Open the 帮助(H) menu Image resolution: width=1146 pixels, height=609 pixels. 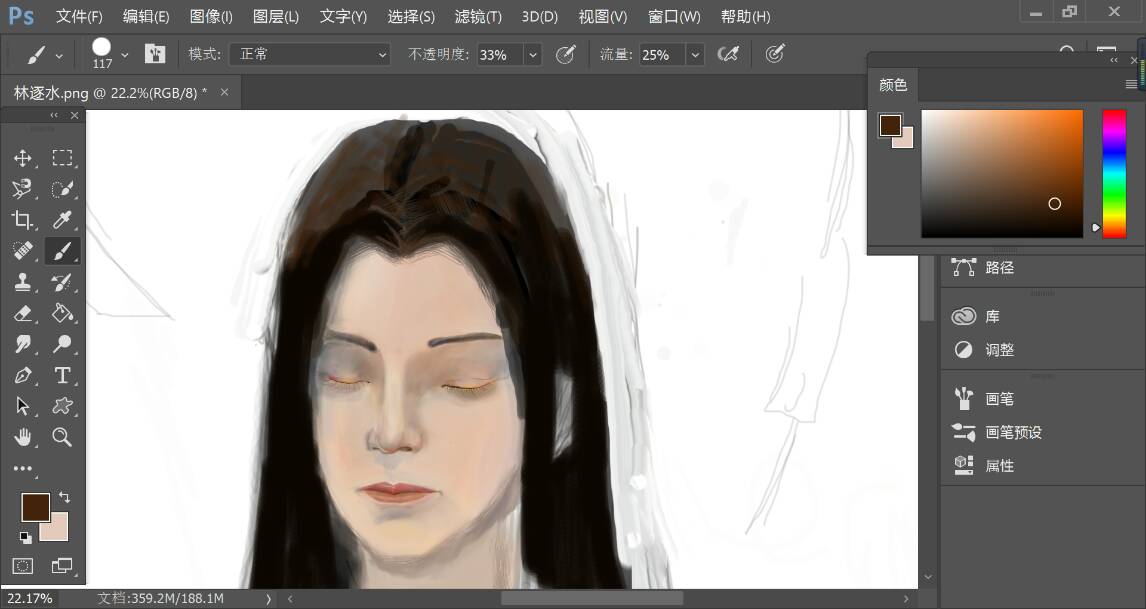point(745,16)
